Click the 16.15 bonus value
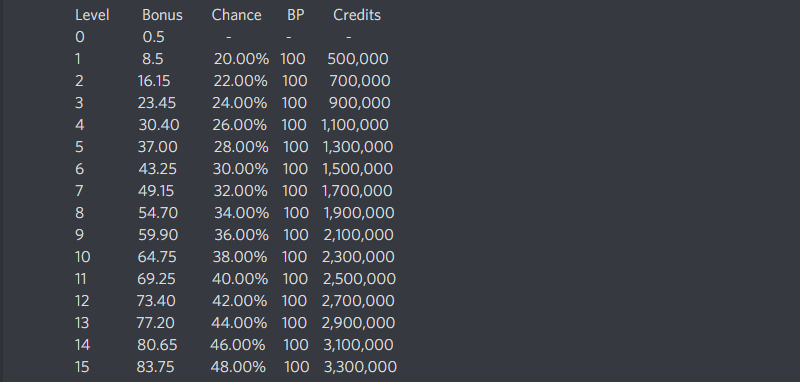 point(154,81)
